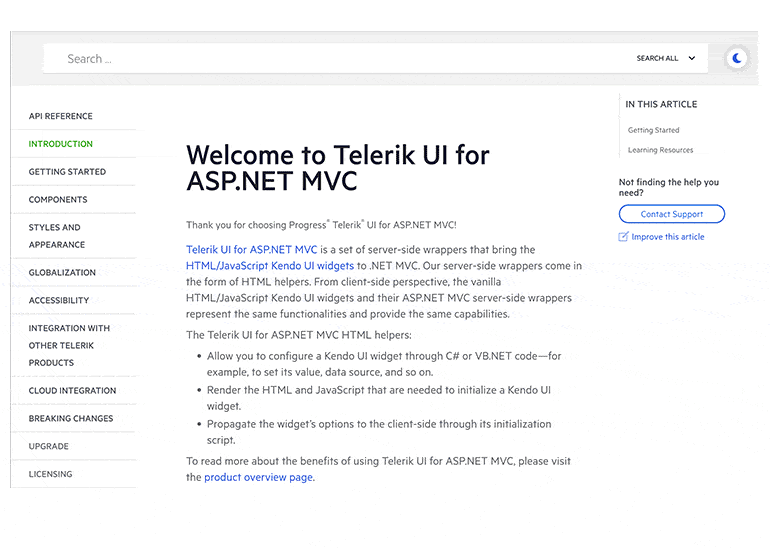770x548 pixels.
Task: Open the Search All dropdown
Action: pyautogui.click(x=666, y=58)
